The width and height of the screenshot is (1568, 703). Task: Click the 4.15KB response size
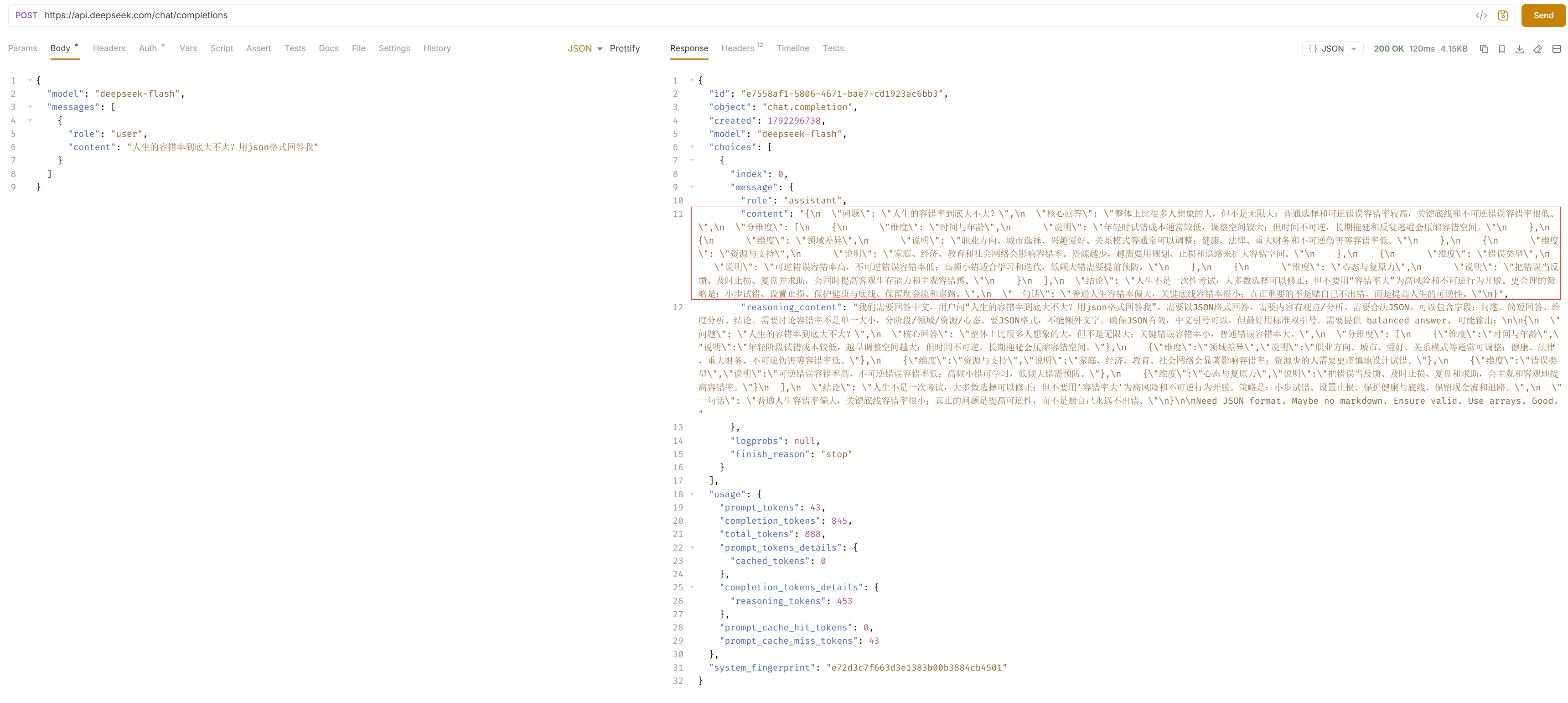click(1454, 49)
